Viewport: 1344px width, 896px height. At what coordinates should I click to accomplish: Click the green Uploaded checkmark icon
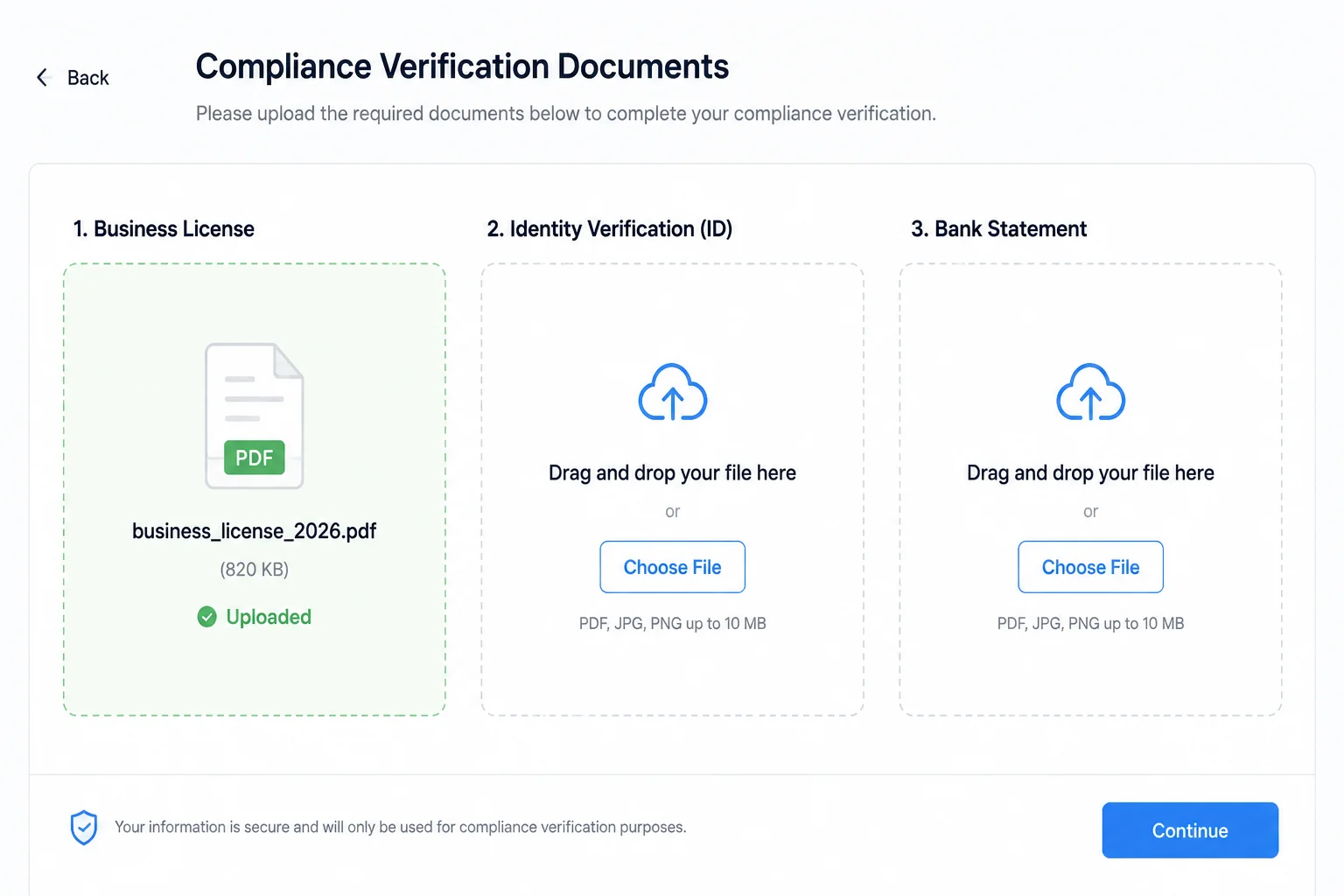tap(207, 617)
